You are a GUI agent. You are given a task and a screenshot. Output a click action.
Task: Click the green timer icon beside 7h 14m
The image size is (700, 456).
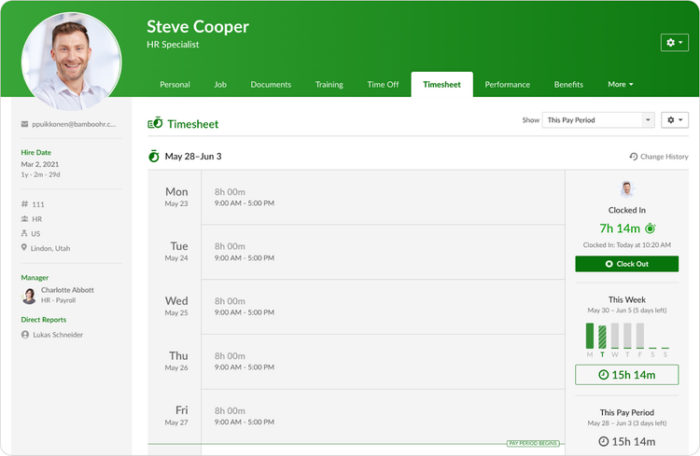click(650, 229)
